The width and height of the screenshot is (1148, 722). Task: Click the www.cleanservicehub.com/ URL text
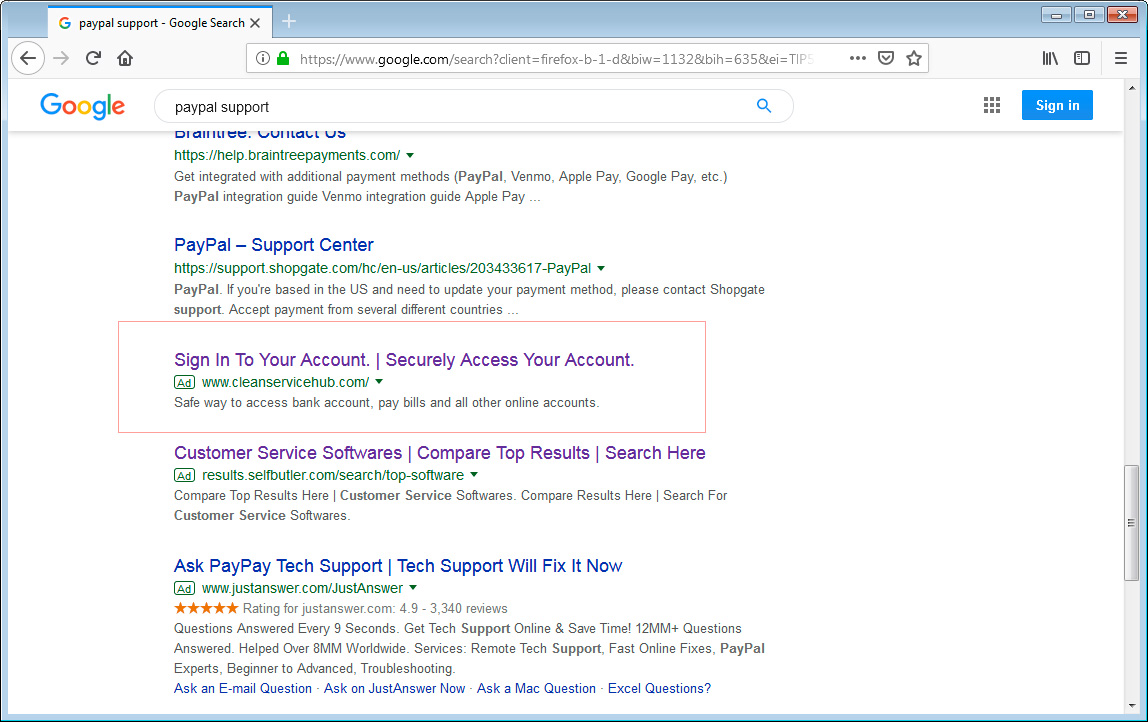(286, 382)
